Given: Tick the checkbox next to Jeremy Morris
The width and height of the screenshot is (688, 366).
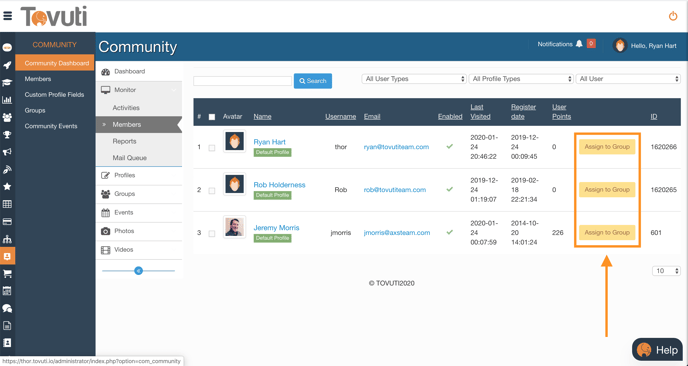Looking at the screenshot, I should pyautogui.click(x=212, y=234).
